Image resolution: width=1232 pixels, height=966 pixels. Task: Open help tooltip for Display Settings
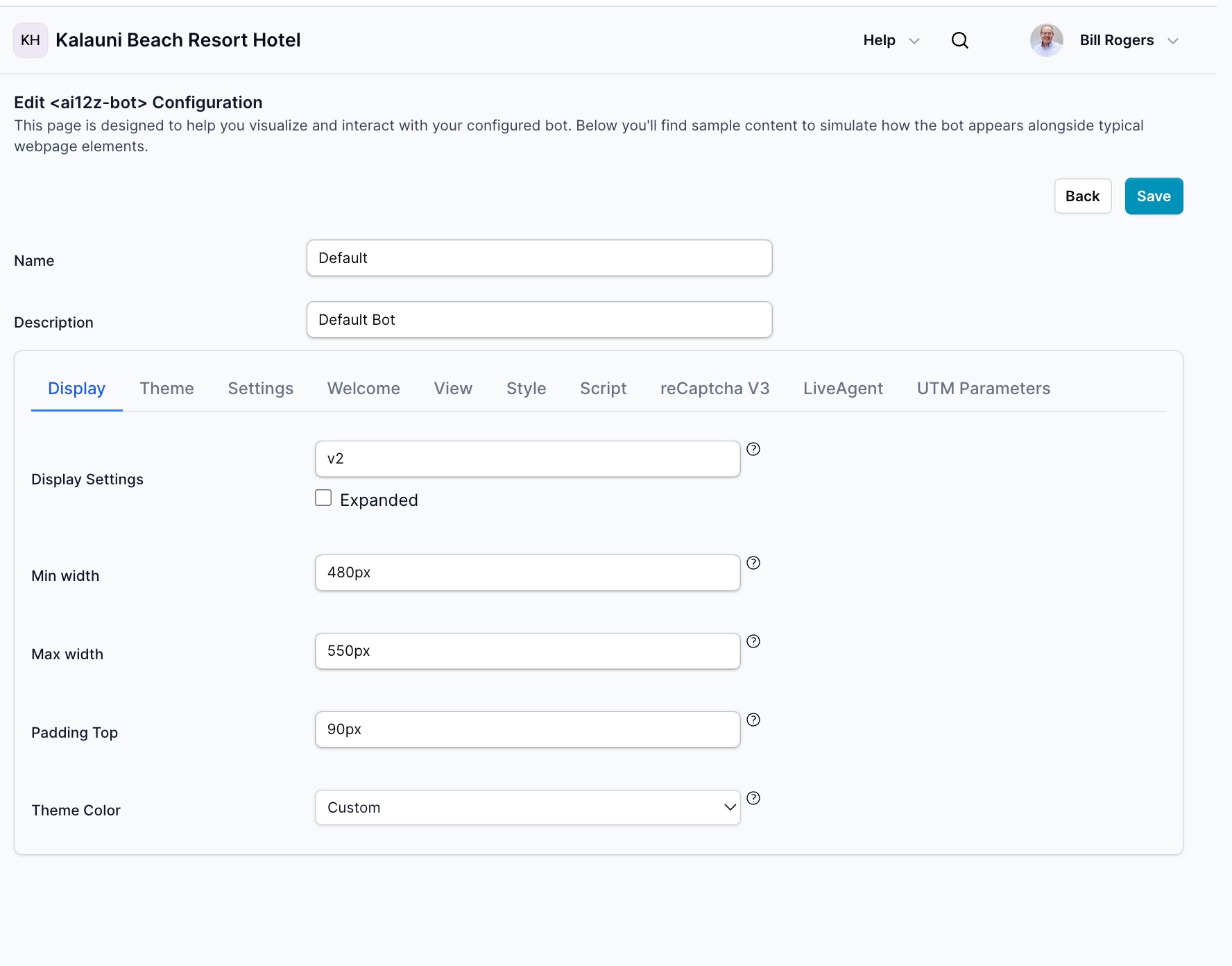[x=755, y=449]
